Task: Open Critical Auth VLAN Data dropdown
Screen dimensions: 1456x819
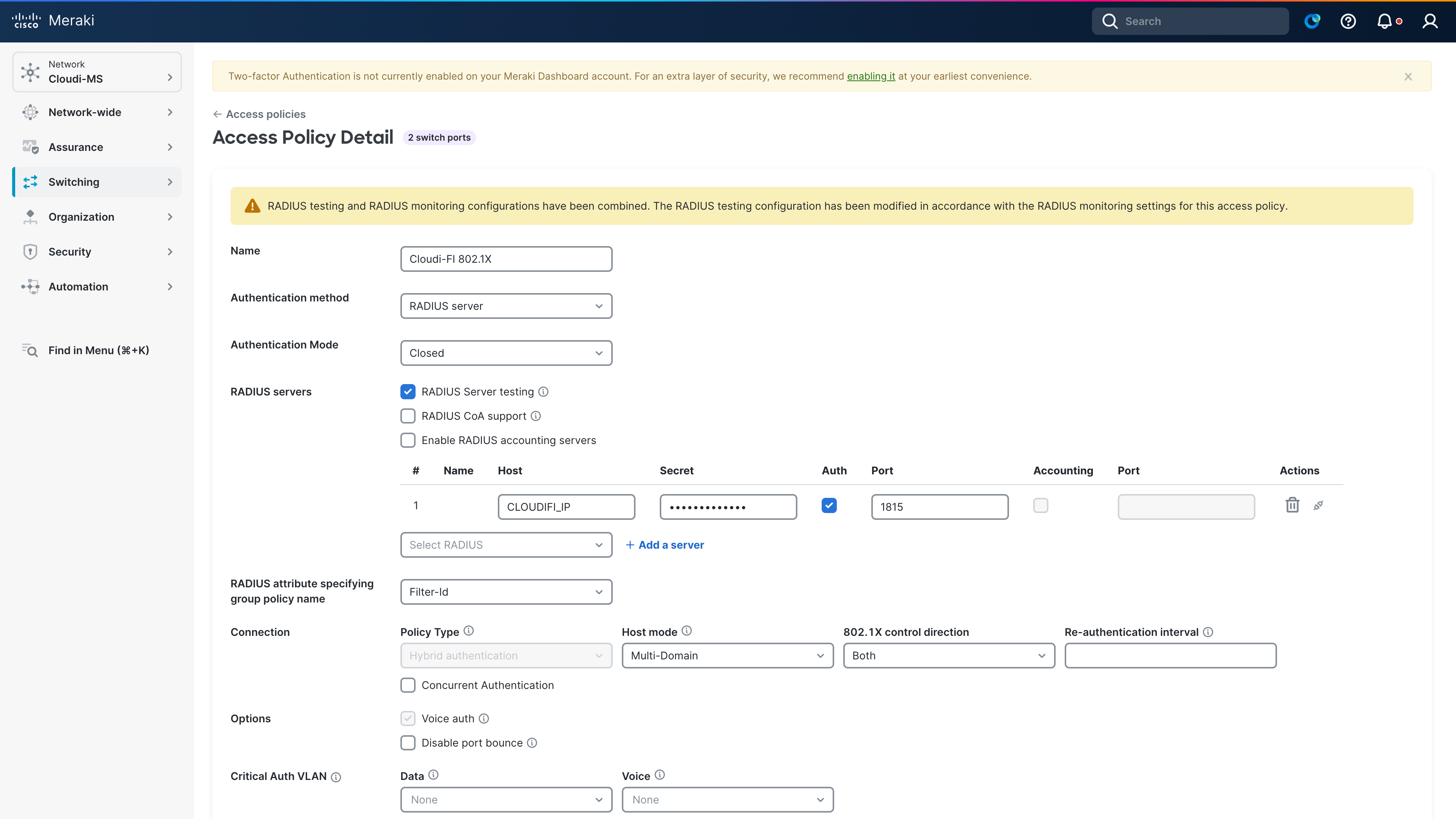Action: [507, 800]
